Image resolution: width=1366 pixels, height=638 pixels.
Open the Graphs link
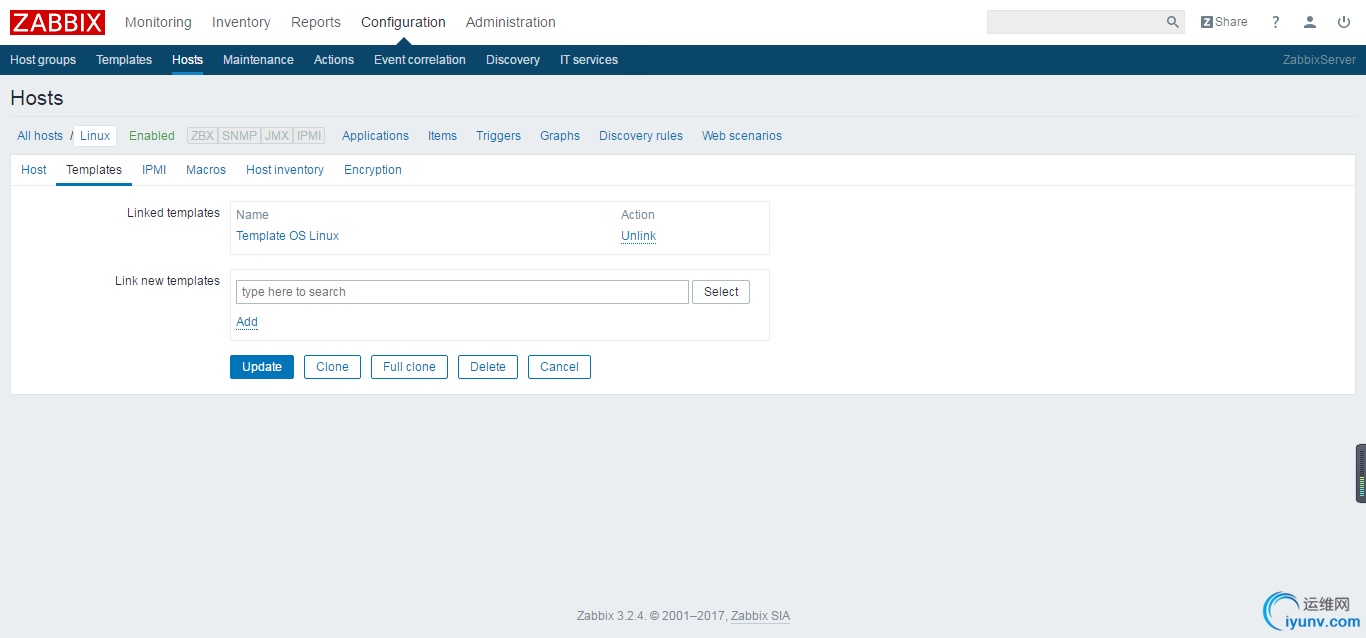click(x=560, y=136)
